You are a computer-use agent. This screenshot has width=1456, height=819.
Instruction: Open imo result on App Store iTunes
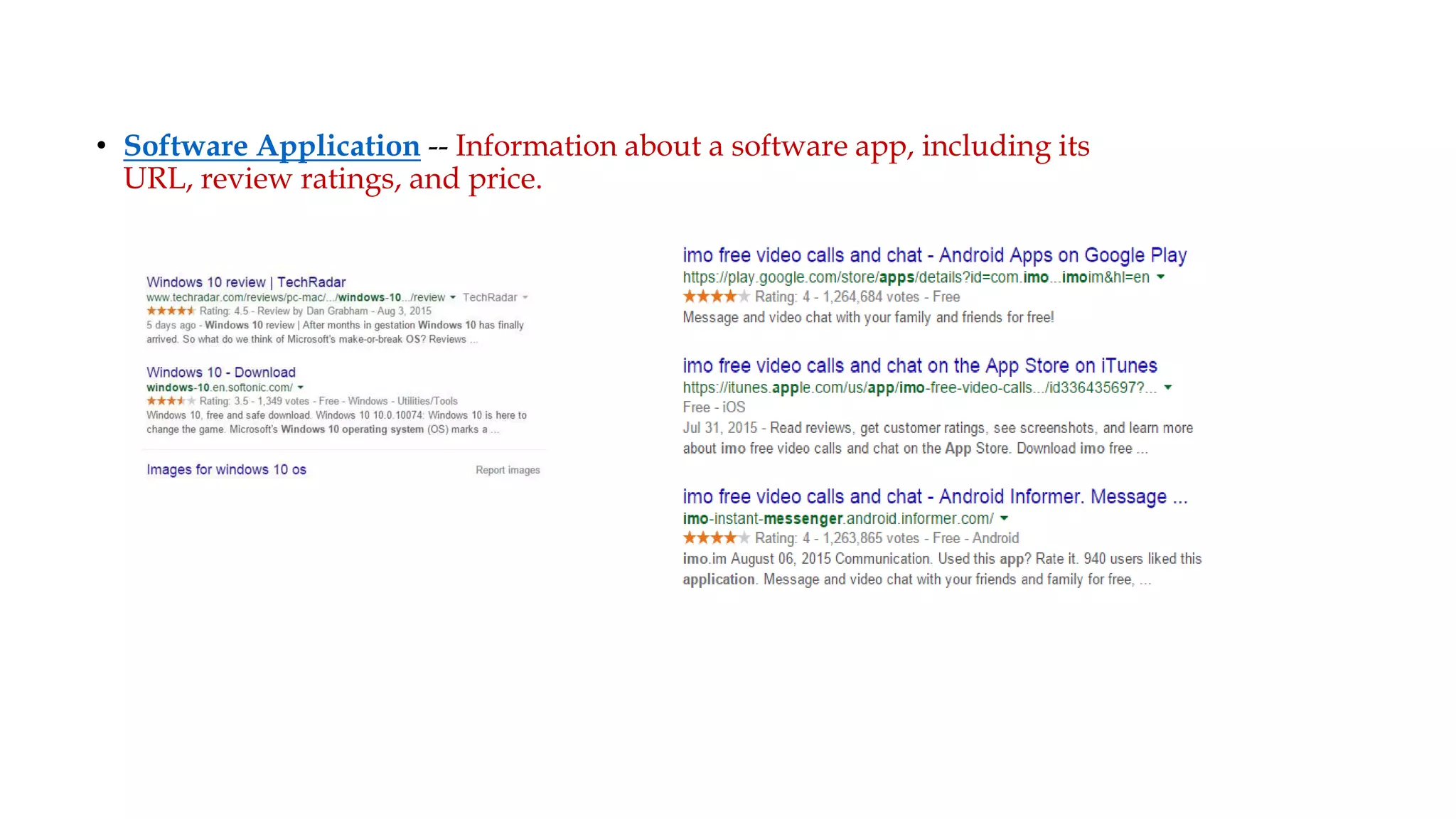pos(919,366)
